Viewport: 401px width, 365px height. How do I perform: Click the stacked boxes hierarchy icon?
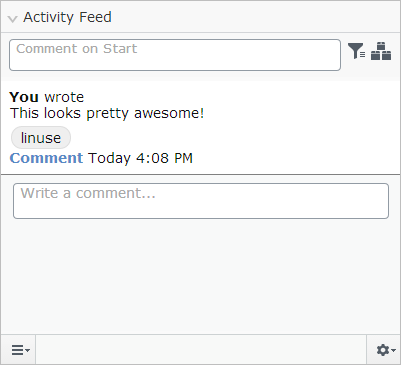click(381, 51)
